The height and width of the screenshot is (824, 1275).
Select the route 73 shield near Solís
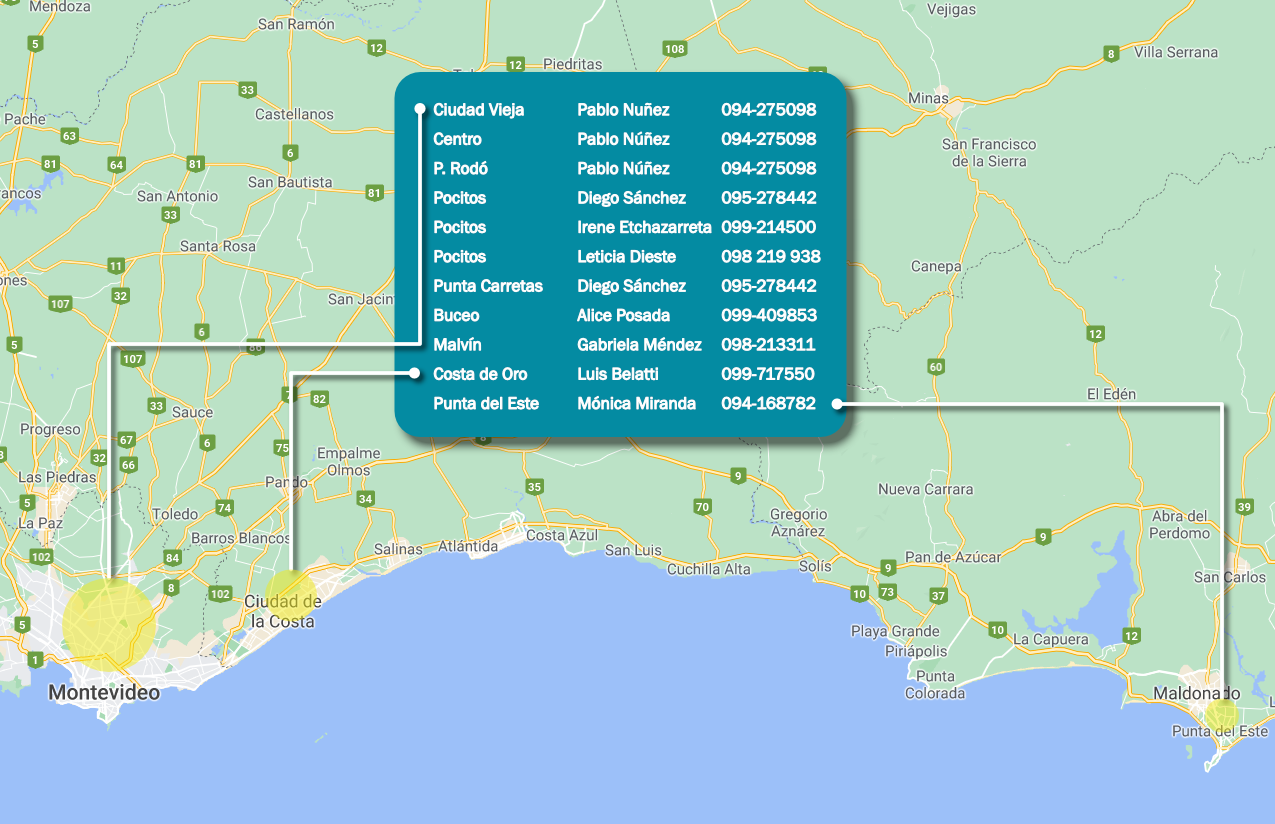tap(887, 593)
